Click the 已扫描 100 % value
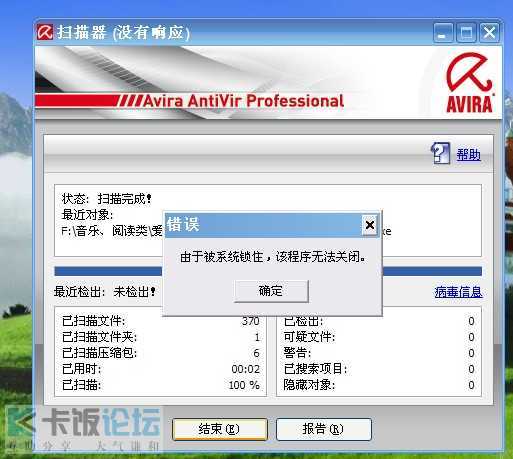The height and width of the screenshot is (459, 513). point(244,385)
